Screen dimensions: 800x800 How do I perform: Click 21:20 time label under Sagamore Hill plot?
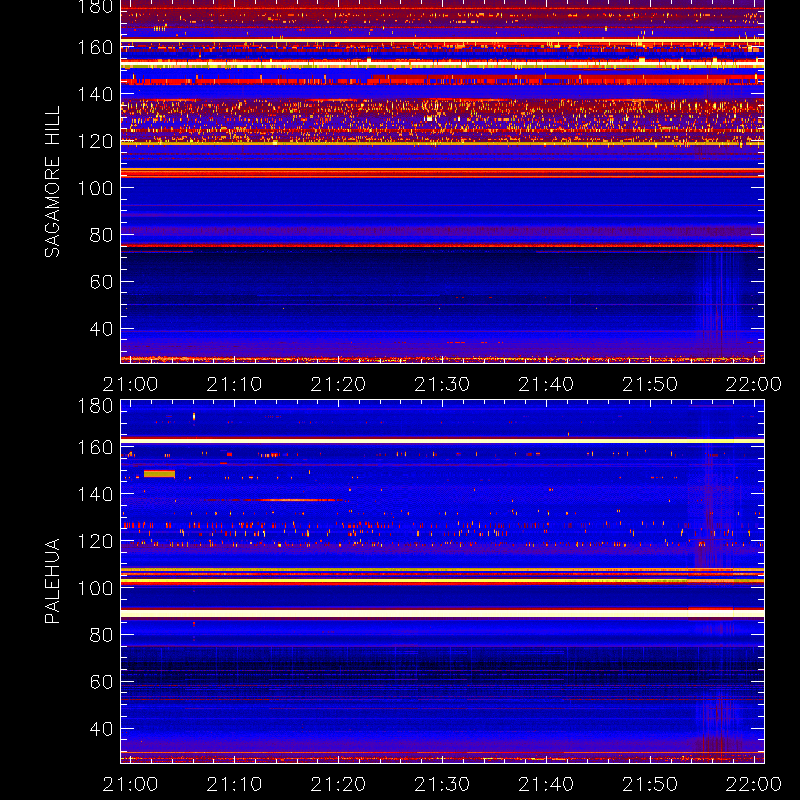tap(338, 384)
